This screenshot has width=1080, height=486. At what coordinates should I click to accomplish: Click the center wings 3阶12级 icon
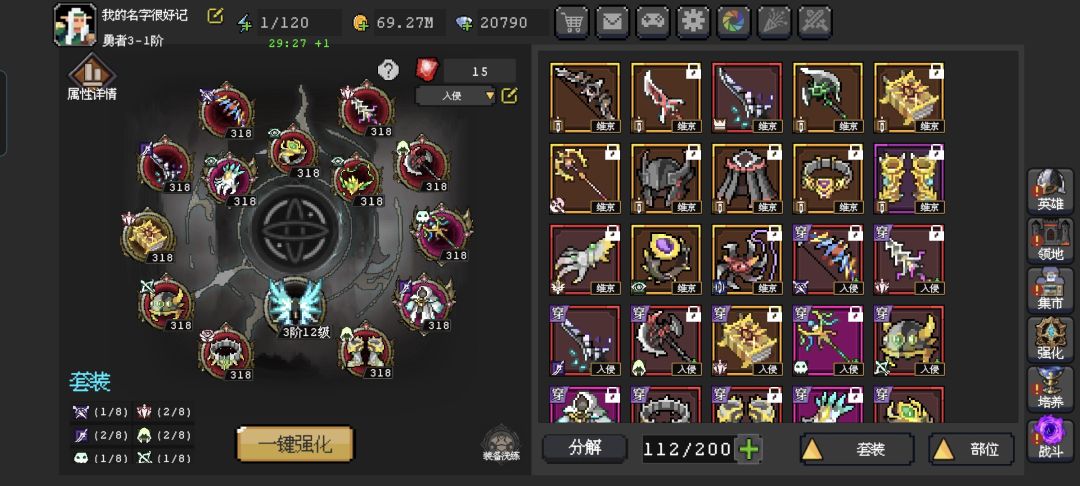pos(296,308)
